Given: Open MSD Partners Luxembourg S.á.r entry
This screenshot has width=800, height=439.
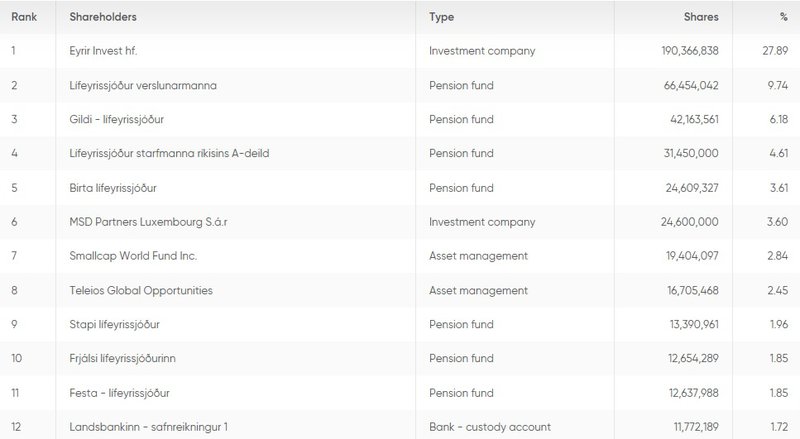Looking at the screenshot, I should click(147, 221).
